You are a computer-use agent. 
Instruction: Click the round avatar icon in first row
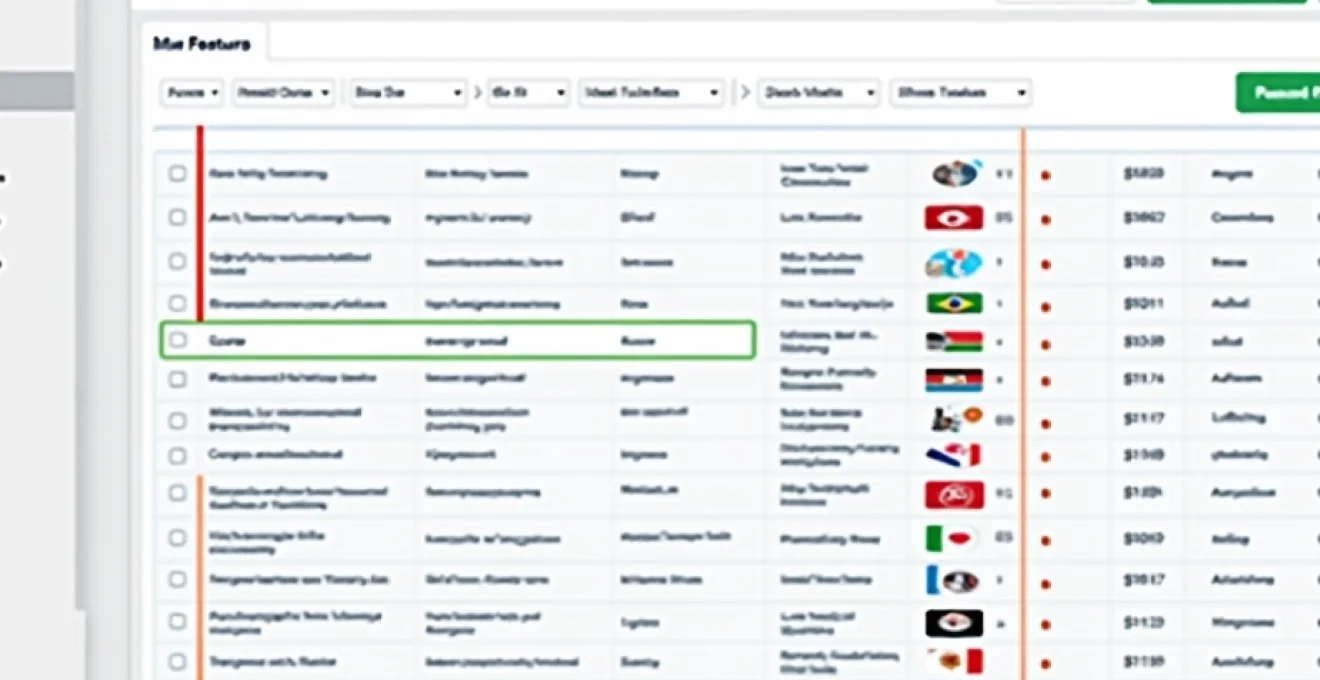(x=955, y=174)
